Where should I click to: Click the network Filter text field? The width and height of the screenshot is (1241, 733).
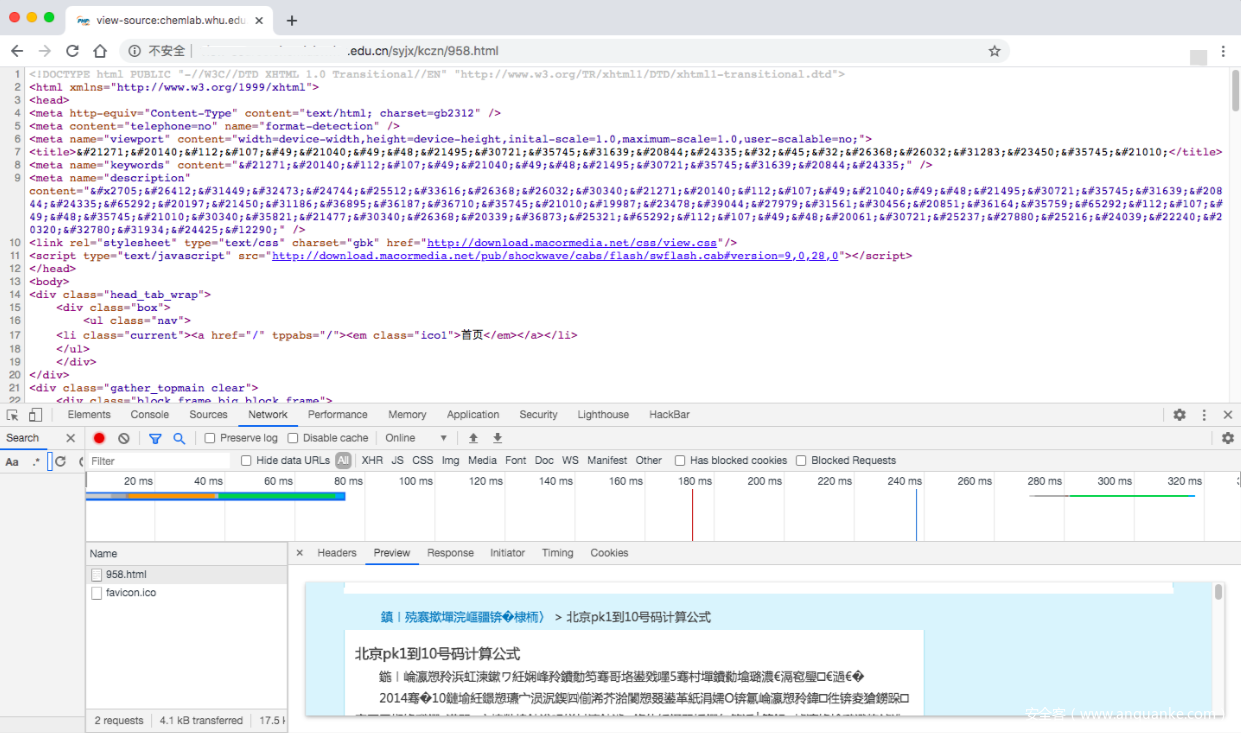(158, 461)
